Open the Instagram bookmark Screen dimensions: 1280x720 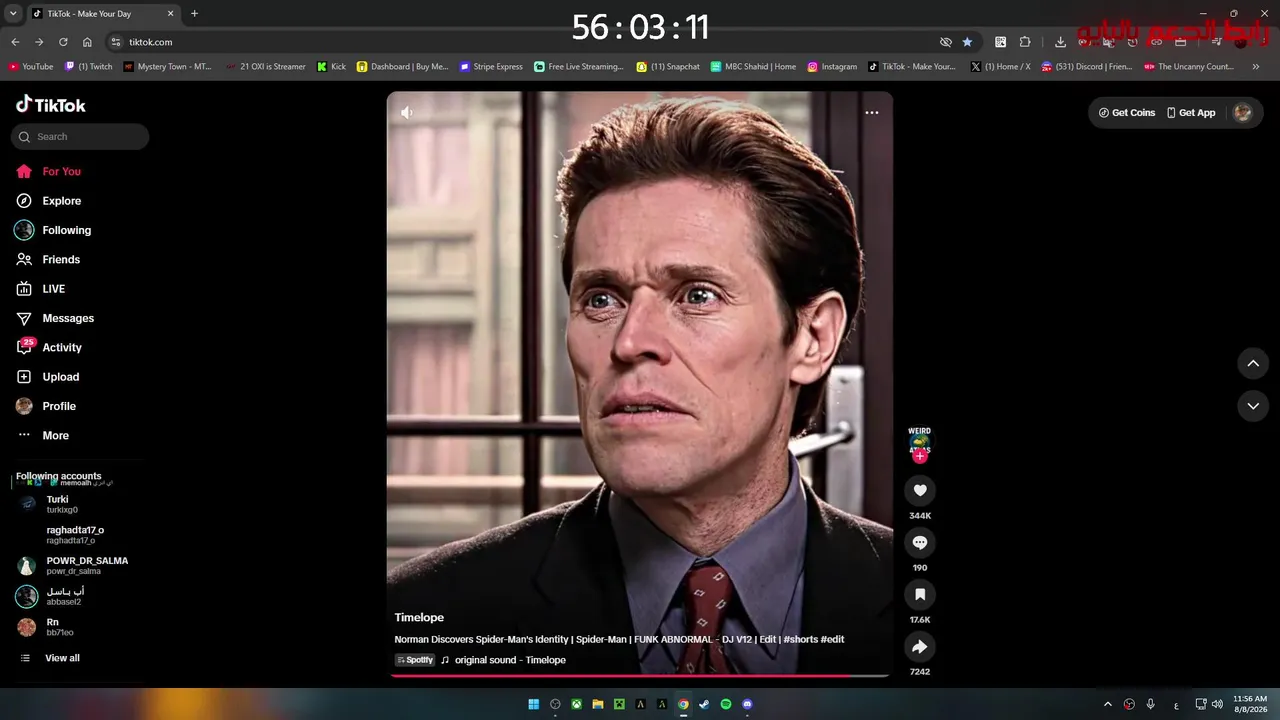pyautogui.click(x=832, y=67)
